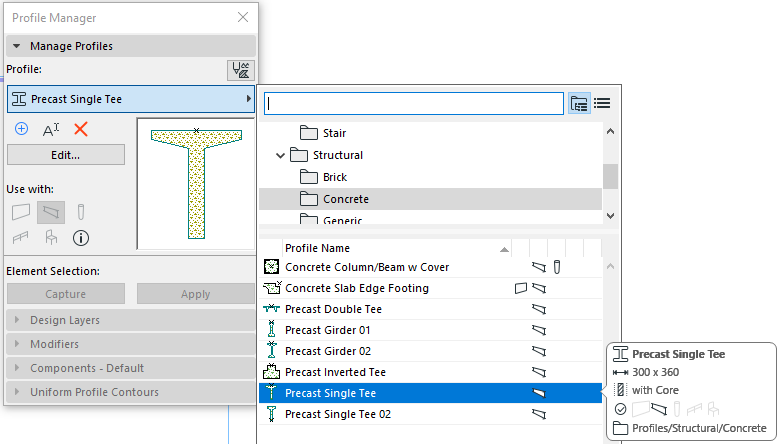Select the Brick folder in tree
This screenshot has height=444, width=782.
tap(431, 177)
